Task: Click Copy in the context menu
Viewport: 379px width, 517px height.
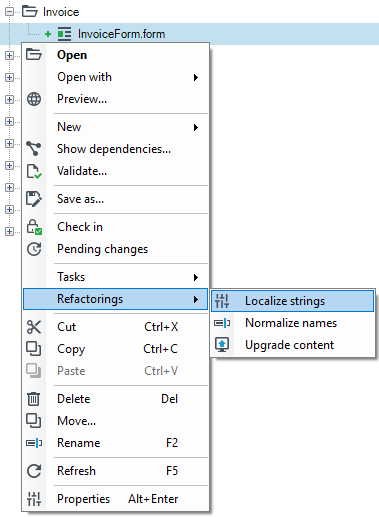Action: click(116, 349)
